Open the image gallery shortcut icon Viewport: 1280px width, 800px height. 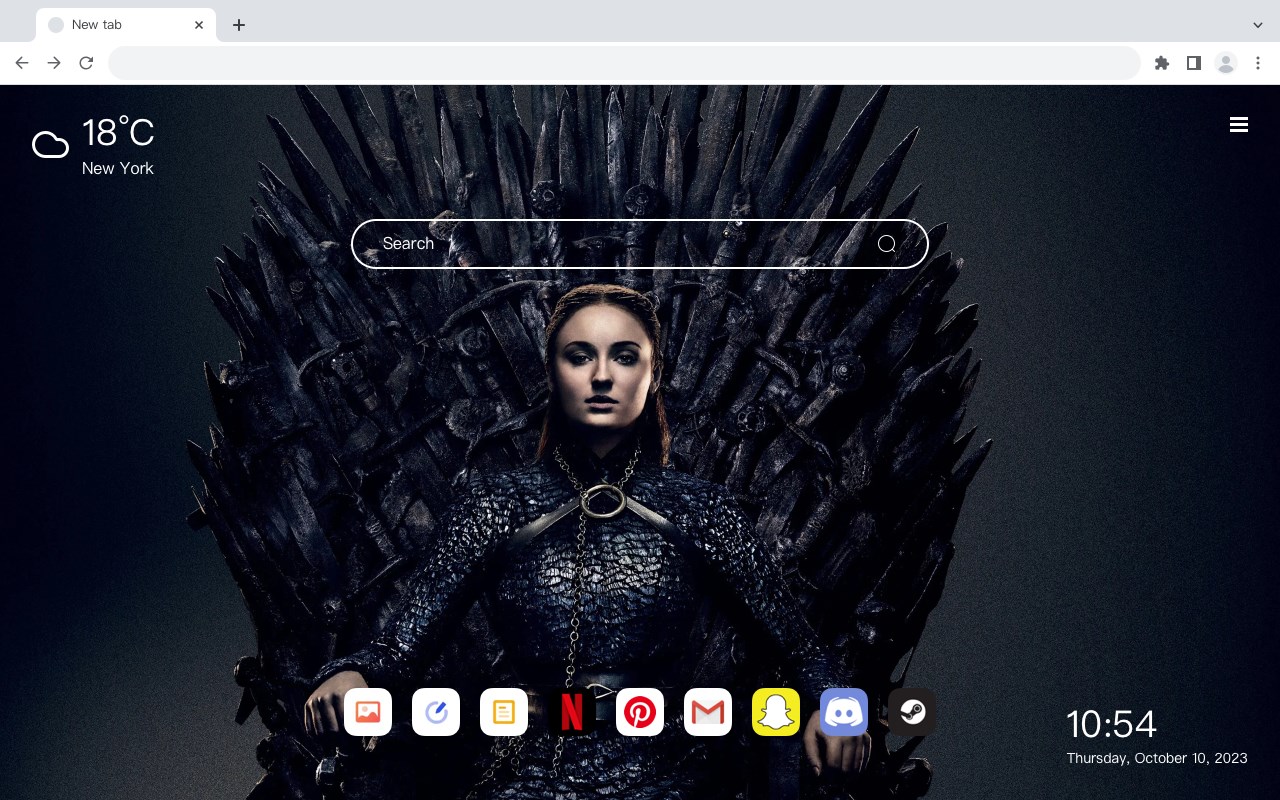click(368, 712)
